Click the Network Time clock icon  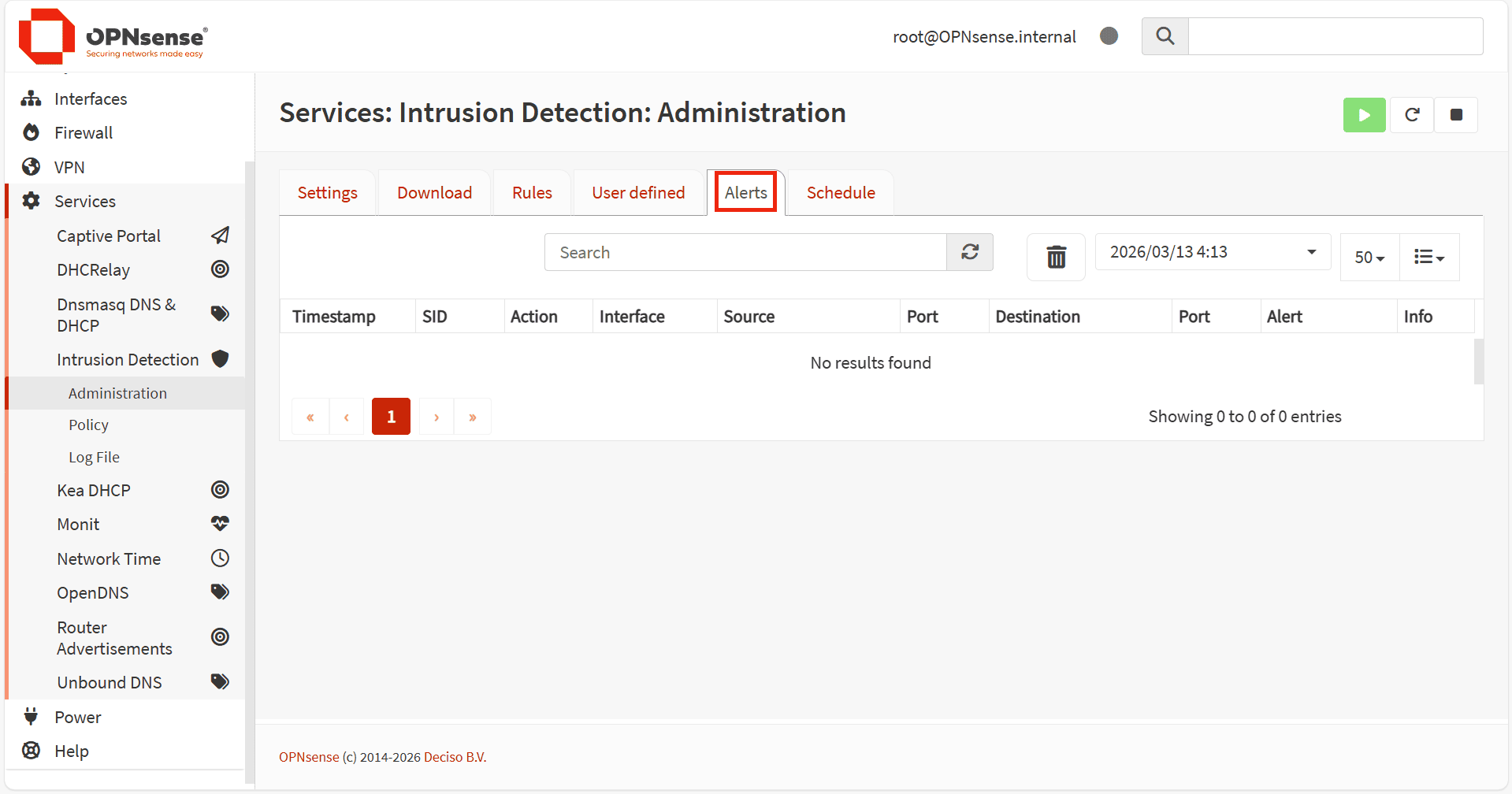pos(221,558)
